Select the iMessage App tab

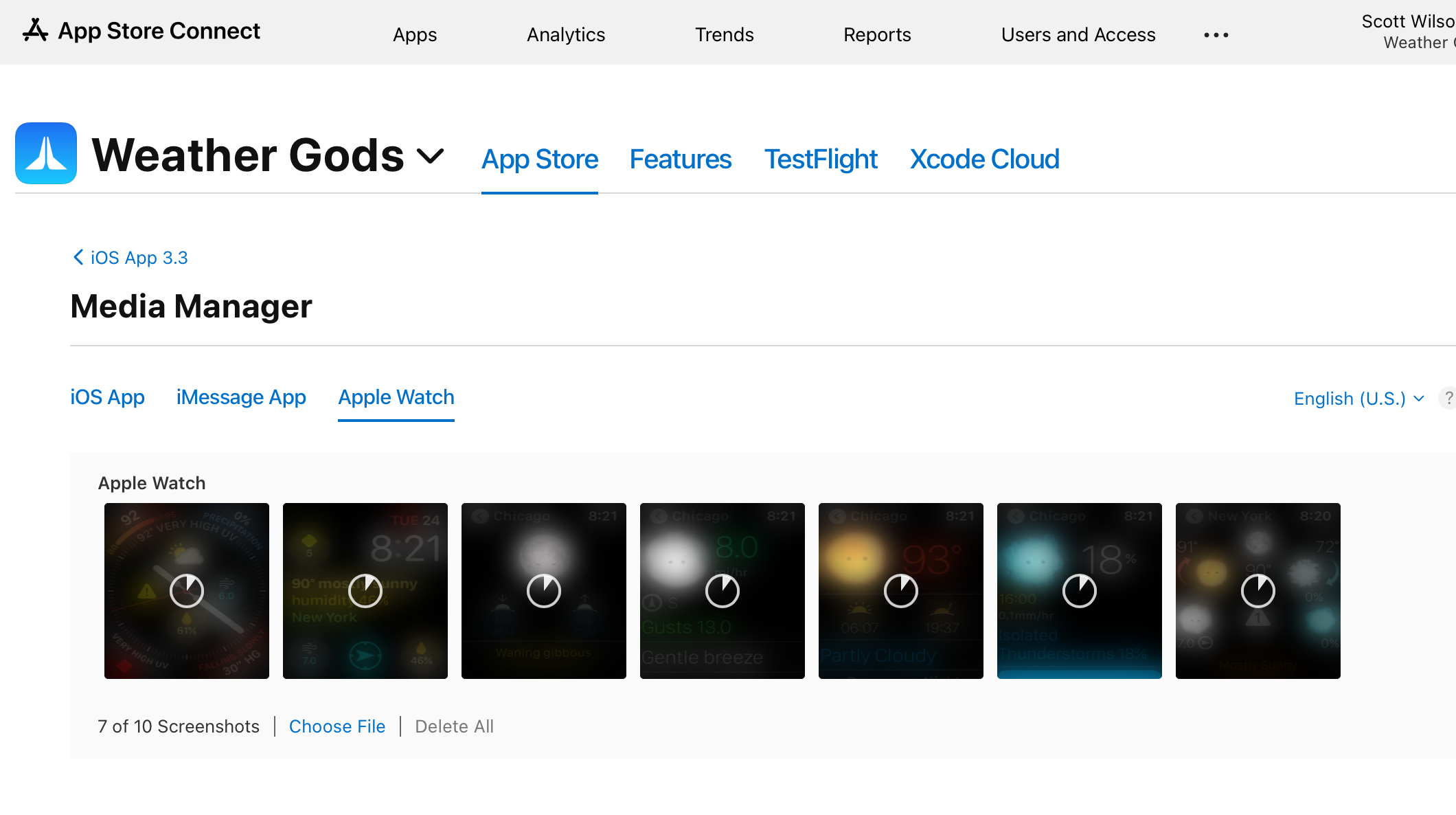241,397
